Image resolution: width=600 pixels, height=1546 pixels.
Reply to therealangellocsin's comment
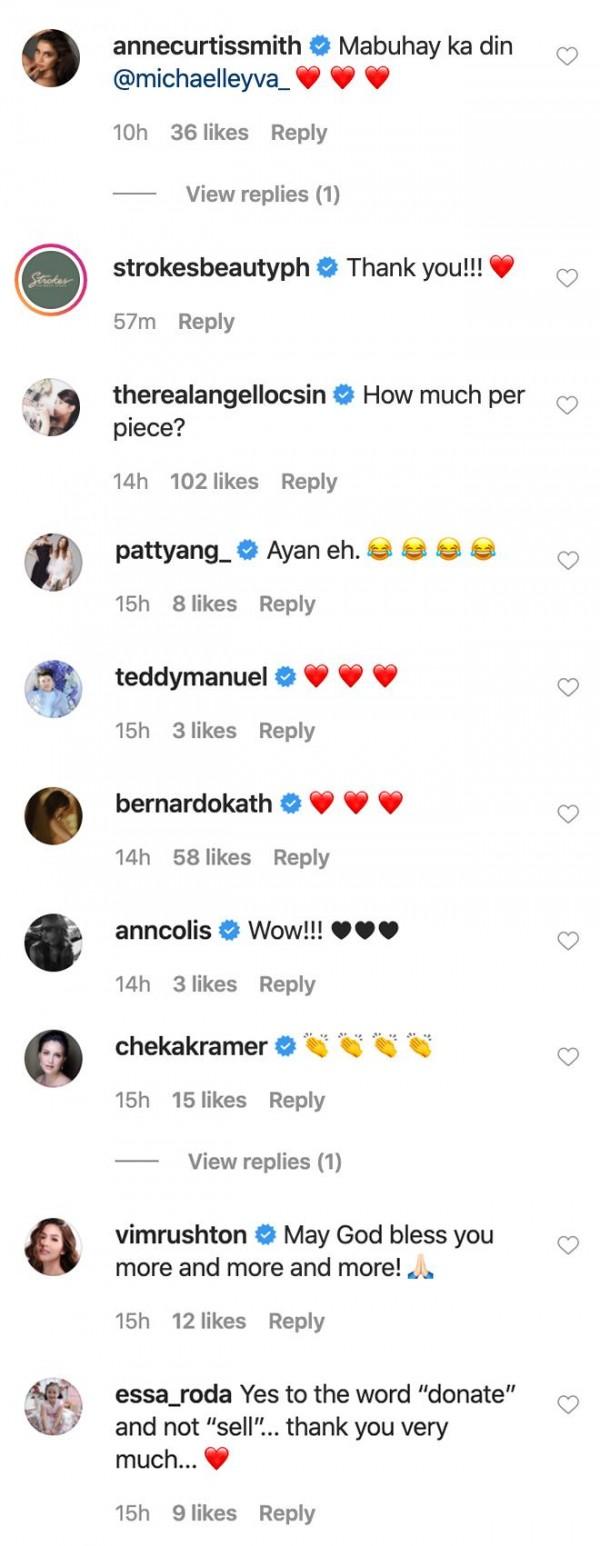pos(309,482)
